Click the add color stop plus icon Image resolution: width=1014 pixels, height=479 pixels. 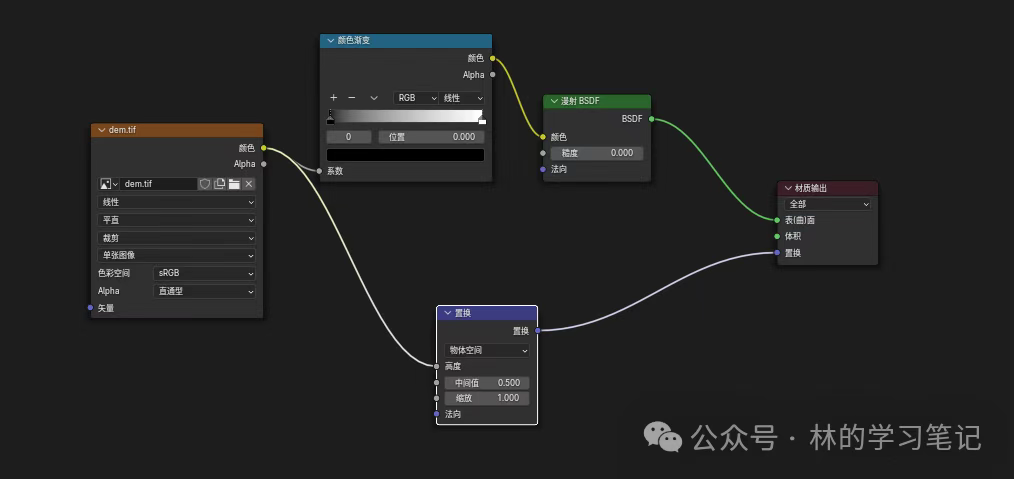coord(334,98)
